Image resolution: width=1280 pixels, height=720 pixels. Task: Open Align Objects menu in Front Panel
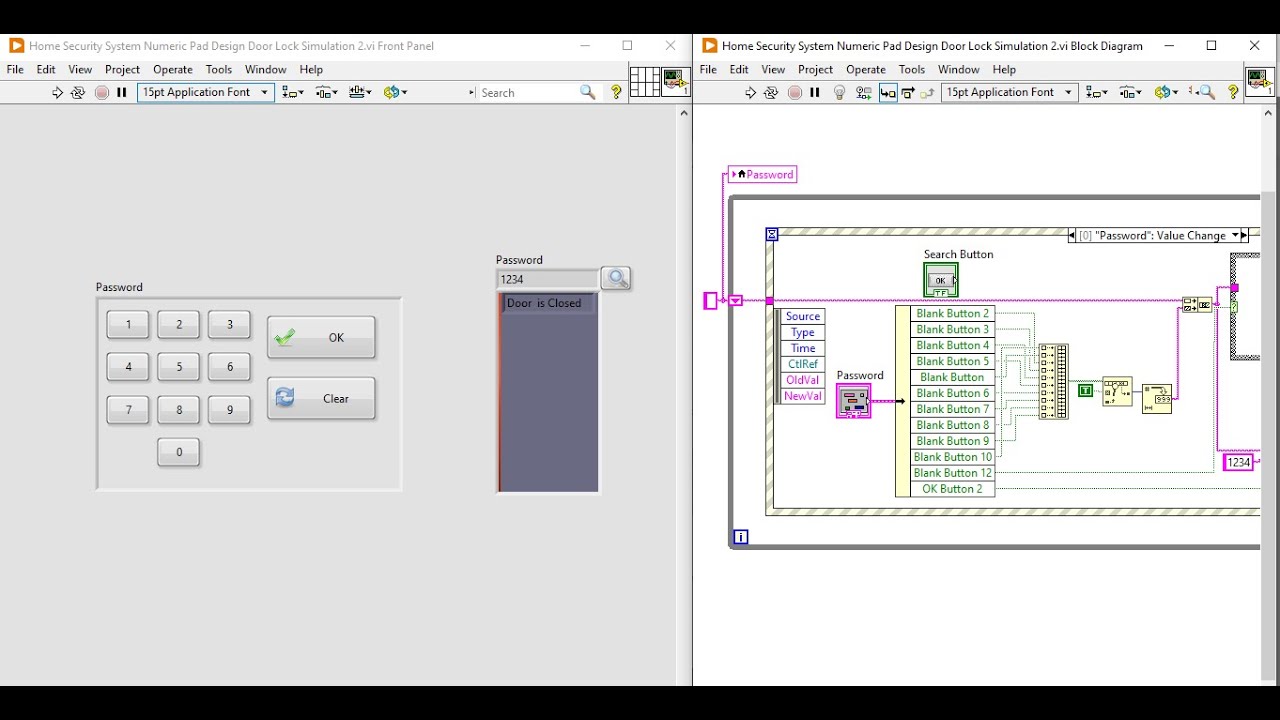click(x=293, y=92)
